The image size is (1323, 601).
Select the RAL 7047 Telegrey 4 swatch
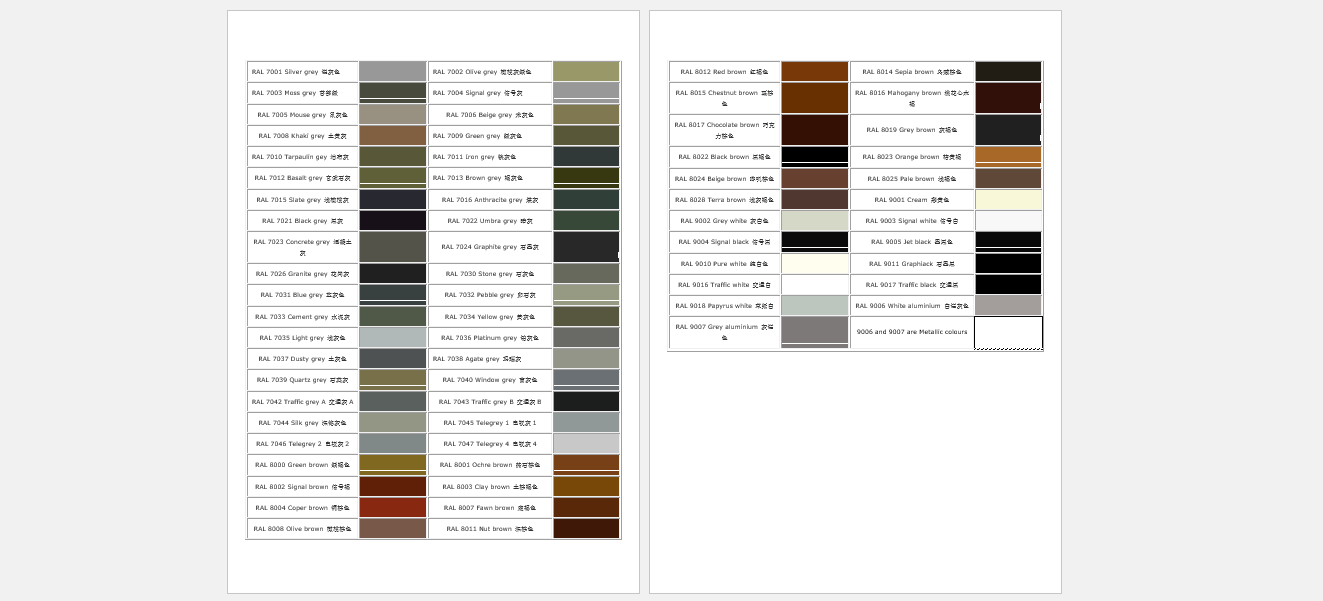coord(586,444)
